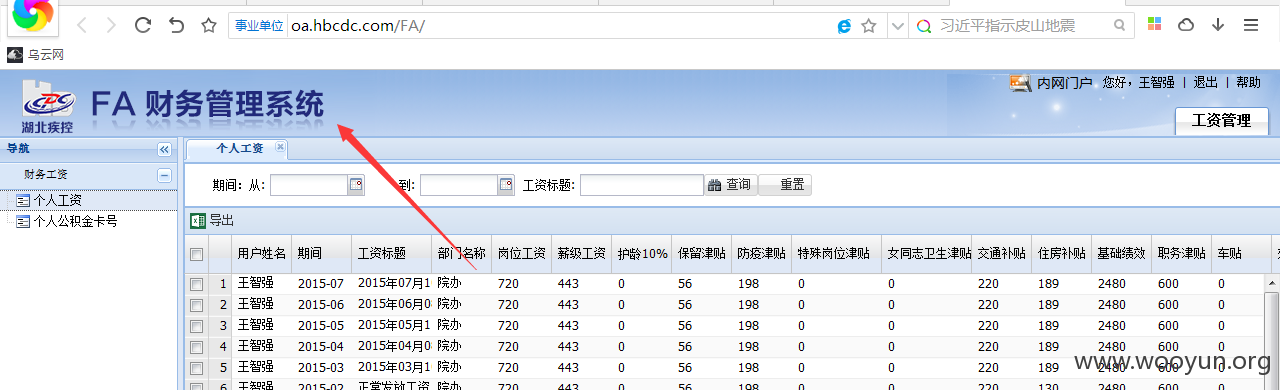
Task: Click the 内网门户 link
Action: click(1064, 83)
